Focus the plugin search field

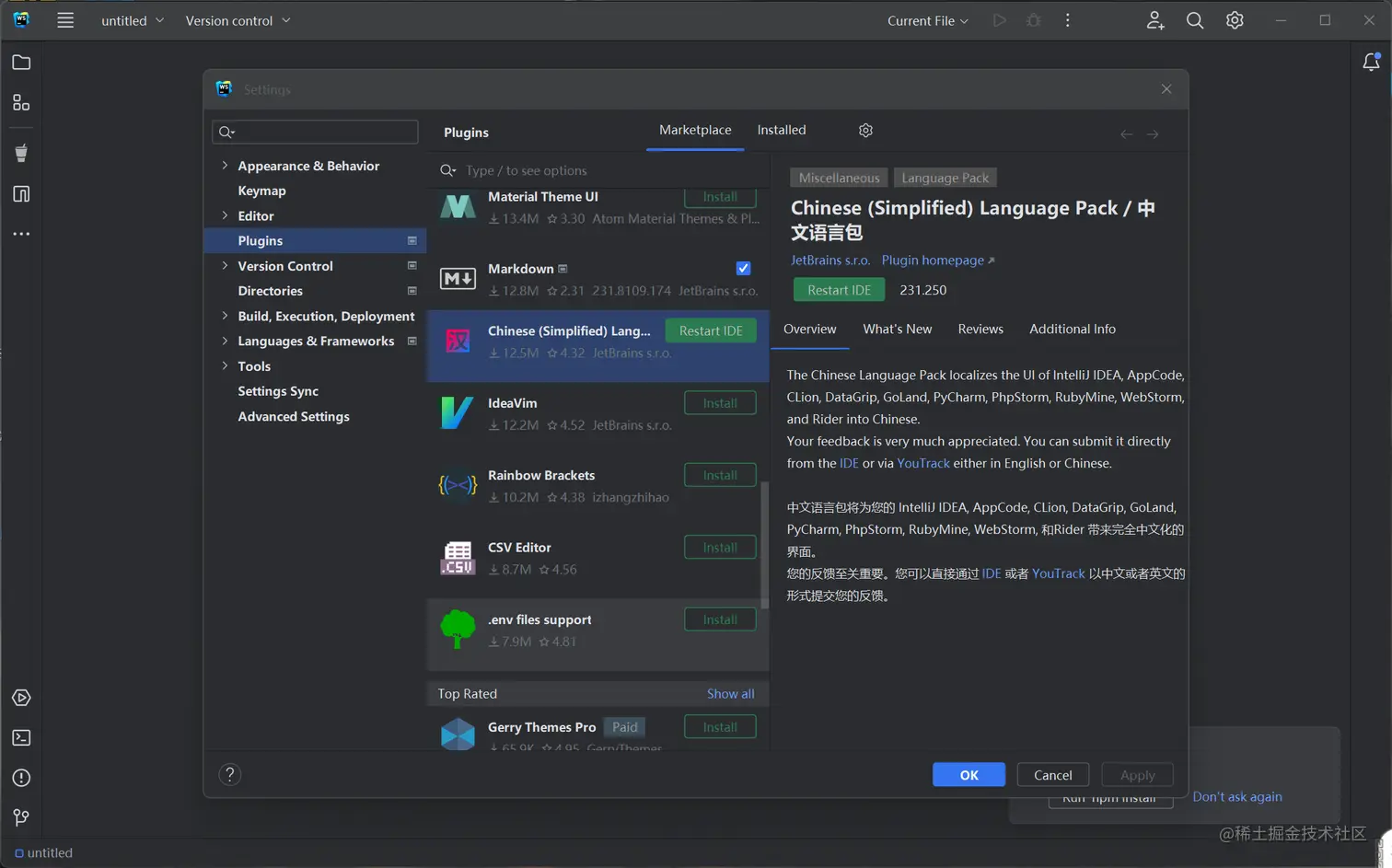pyautogui.click(x=598, y=170)
